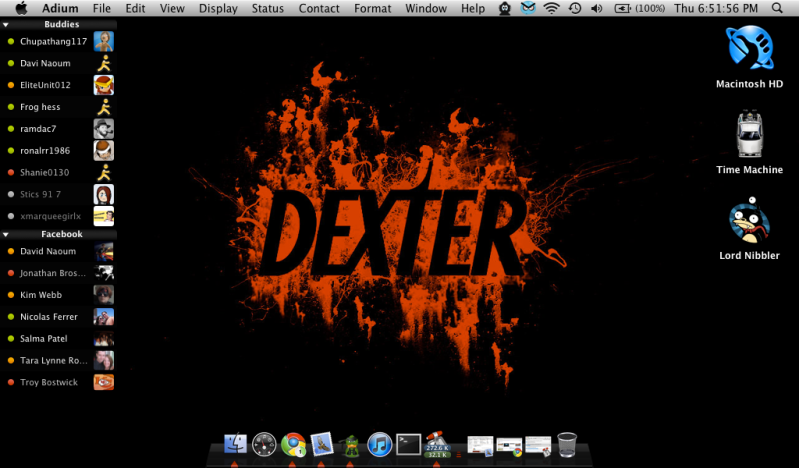Image resolution: width=799 pixels, height=468 pixels.
Task: Open the Macintosh HD desktop drive
Action: coord(749,48)
